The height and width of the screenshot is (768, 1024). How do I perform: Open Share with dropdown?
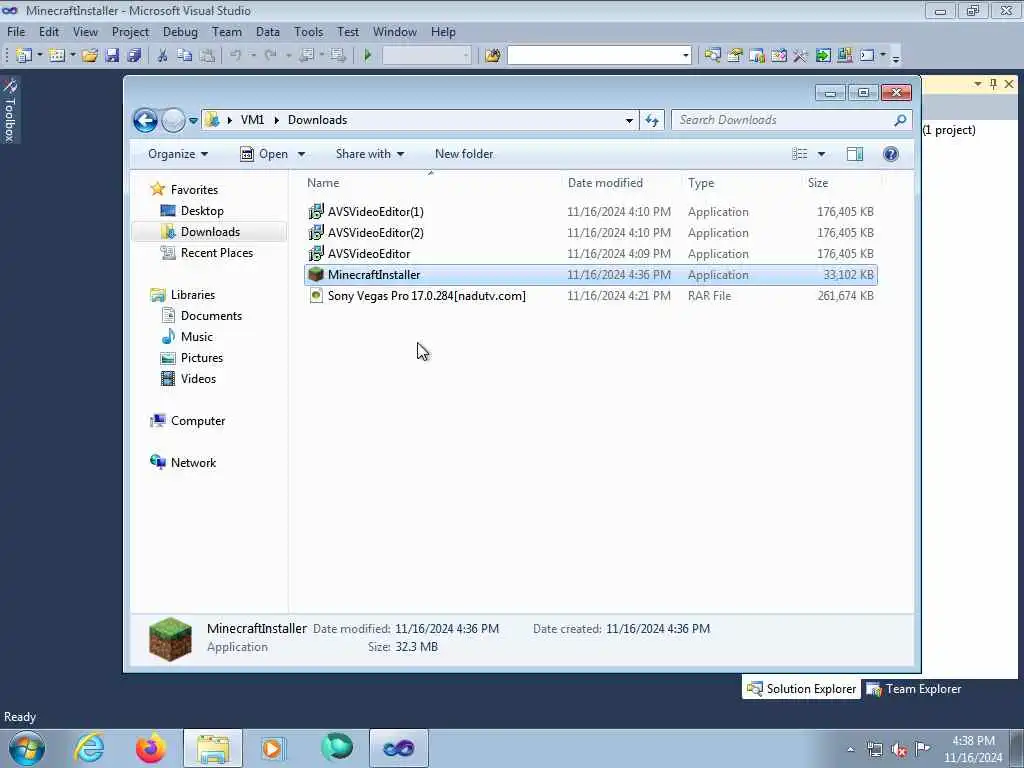pyautogui.click(x=370, y=154)
